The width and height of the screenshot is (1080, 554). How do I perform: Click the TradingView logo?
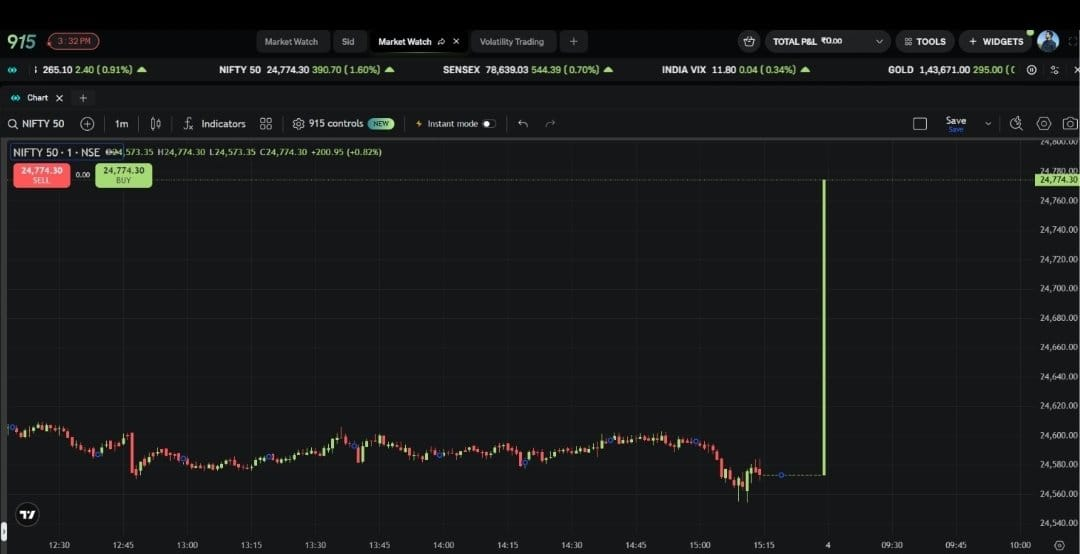[x=28, y=514]
